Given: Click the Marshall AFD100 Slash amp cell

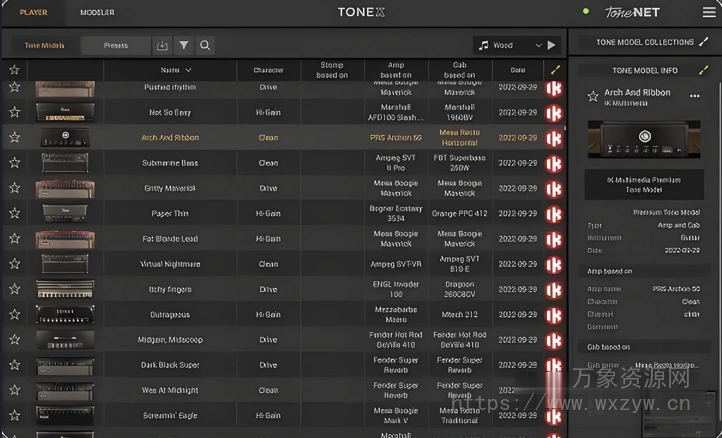Looking at the screenshot, I should tap(396, 112).
